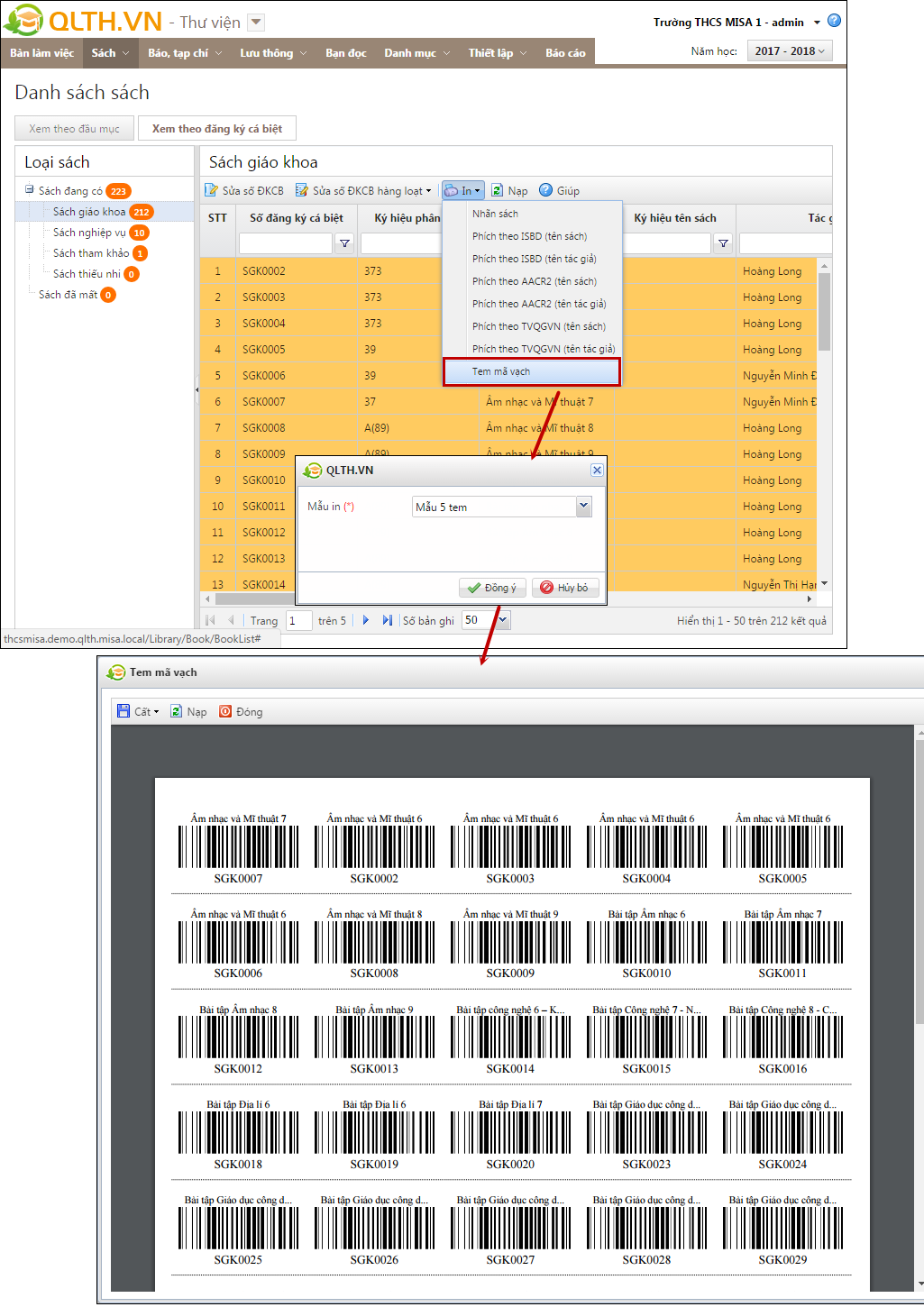Click the Đóng close icon in Tem mã vạch
Screen dimensions: 924x1307
click(225, 711)
